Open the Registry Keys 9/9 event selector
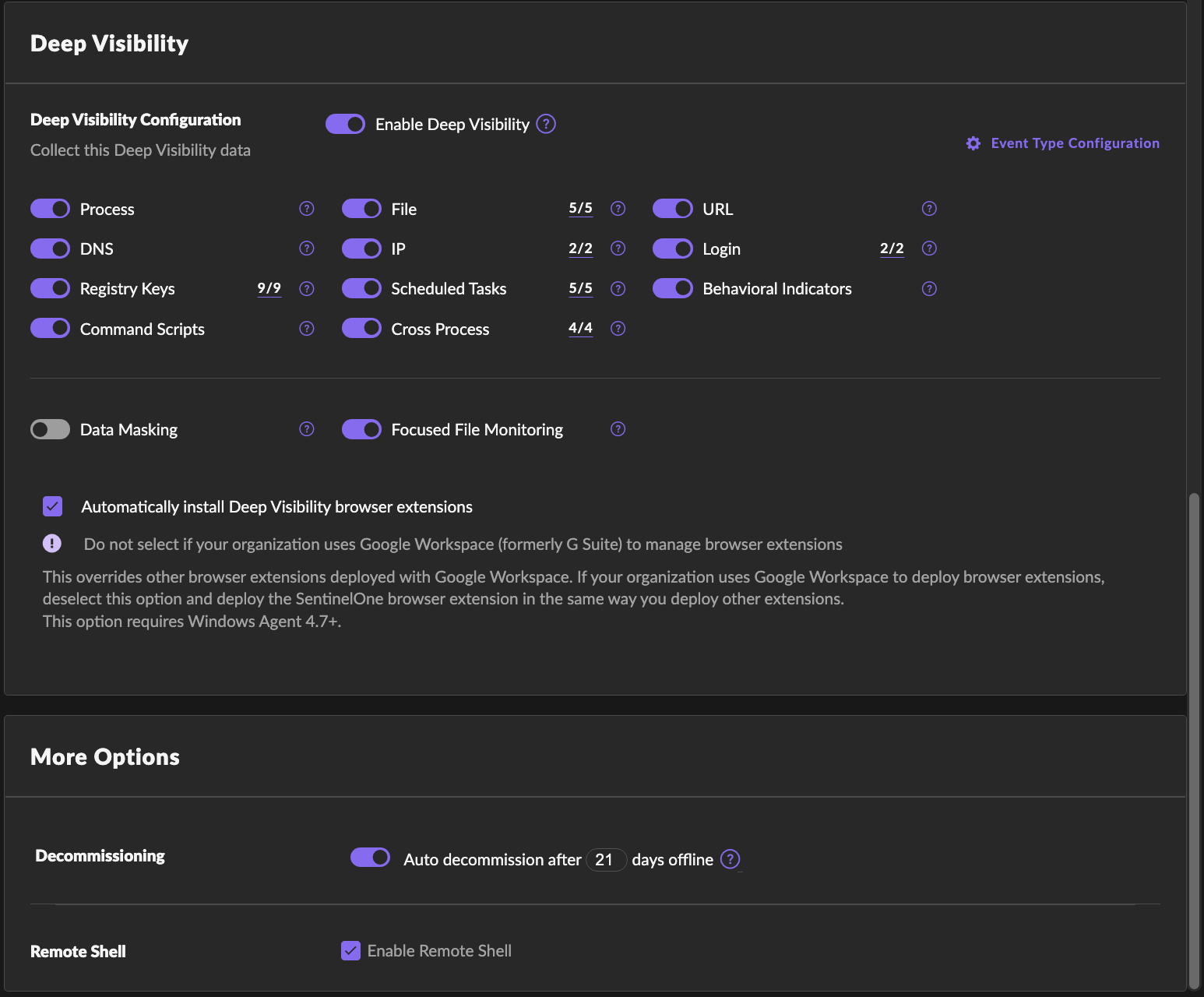The width and height of the screenshot is (1204, 997). tap(269, 288)
